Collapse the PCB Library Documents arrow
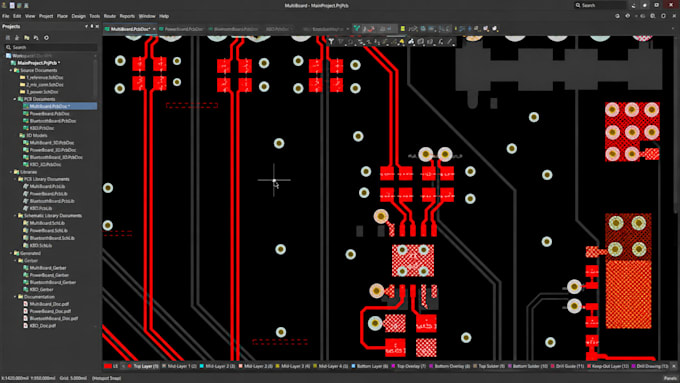 pyautogui.click(x=15, y=179)
